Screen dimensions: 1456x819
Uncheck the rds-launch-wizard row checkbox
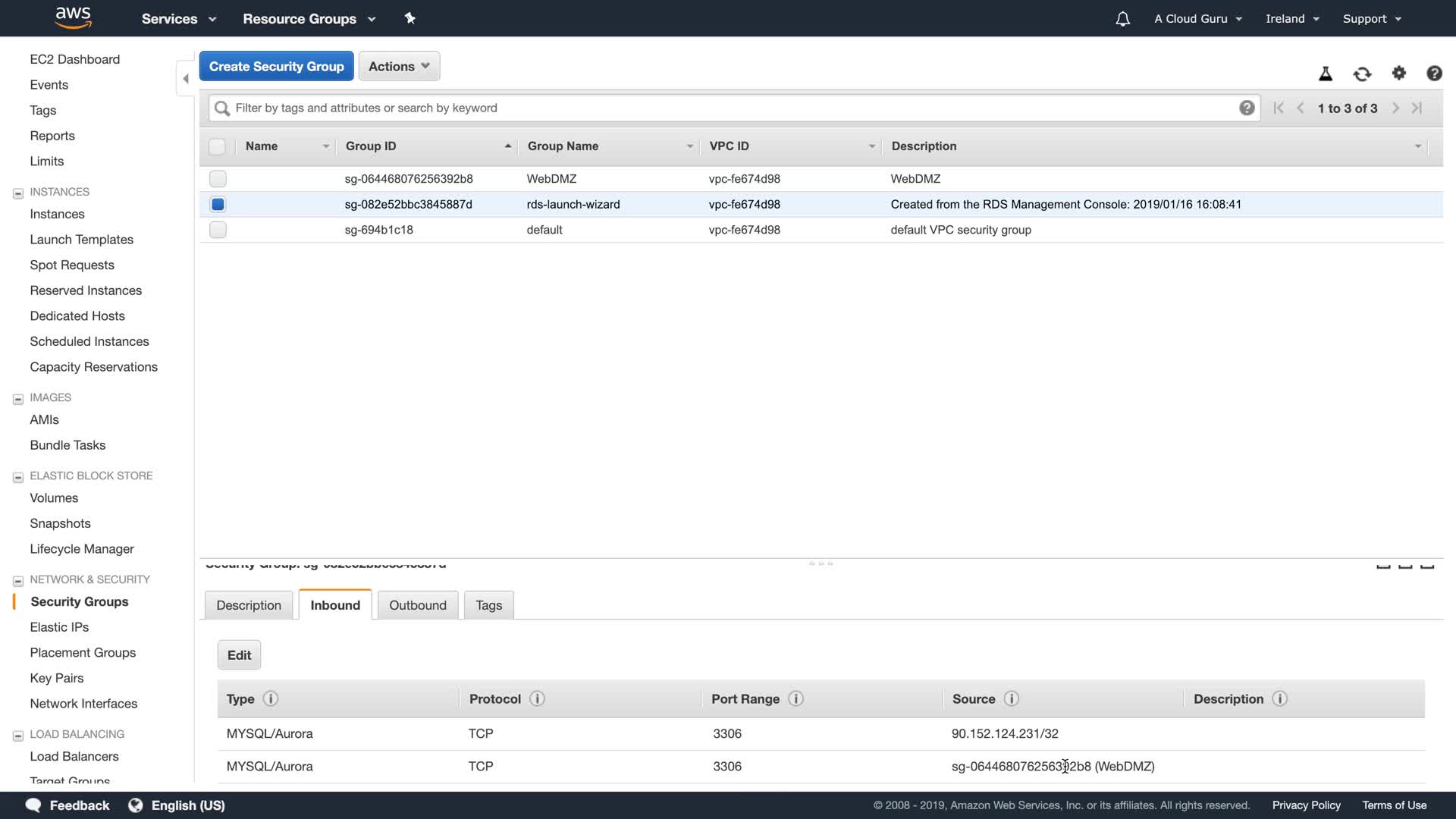[x=218, y=204]
